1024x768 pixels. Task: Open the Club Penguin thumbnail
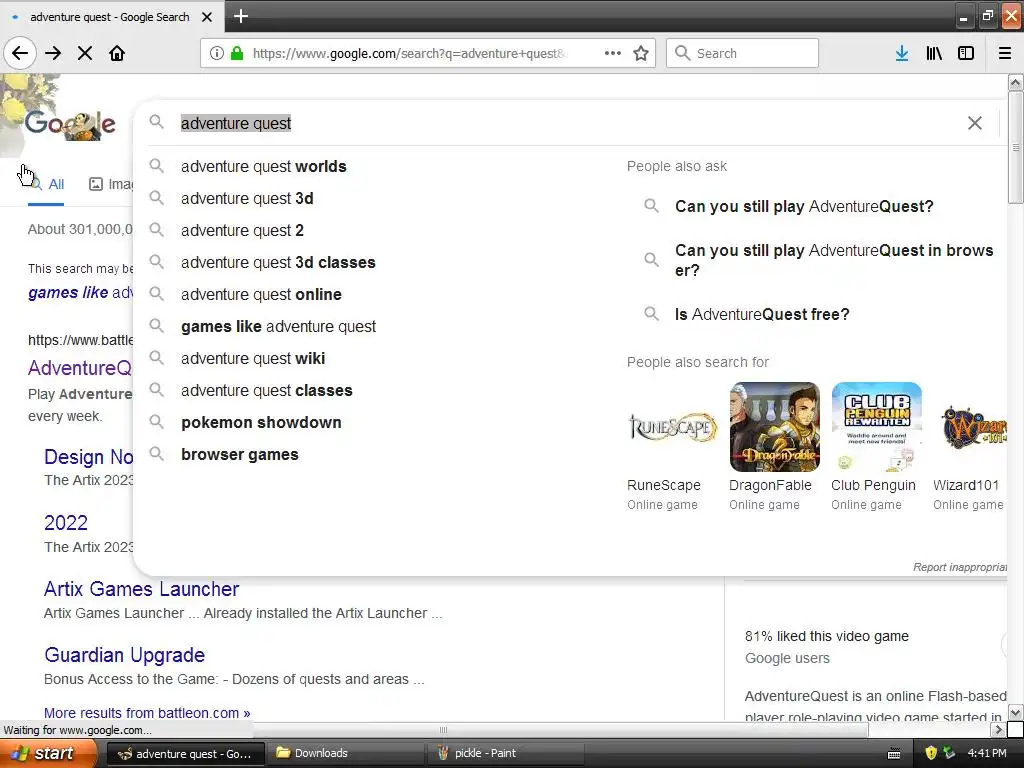[876, 427]
